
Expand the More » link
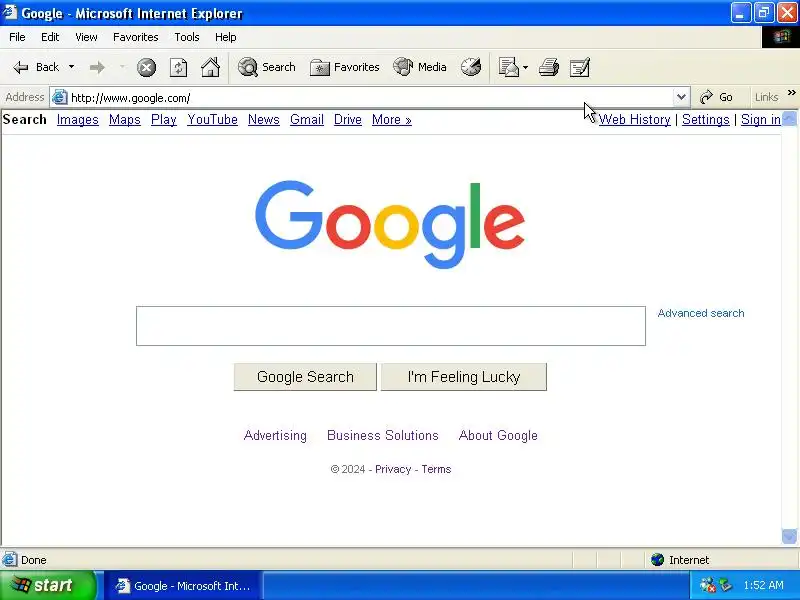[391, 119]
